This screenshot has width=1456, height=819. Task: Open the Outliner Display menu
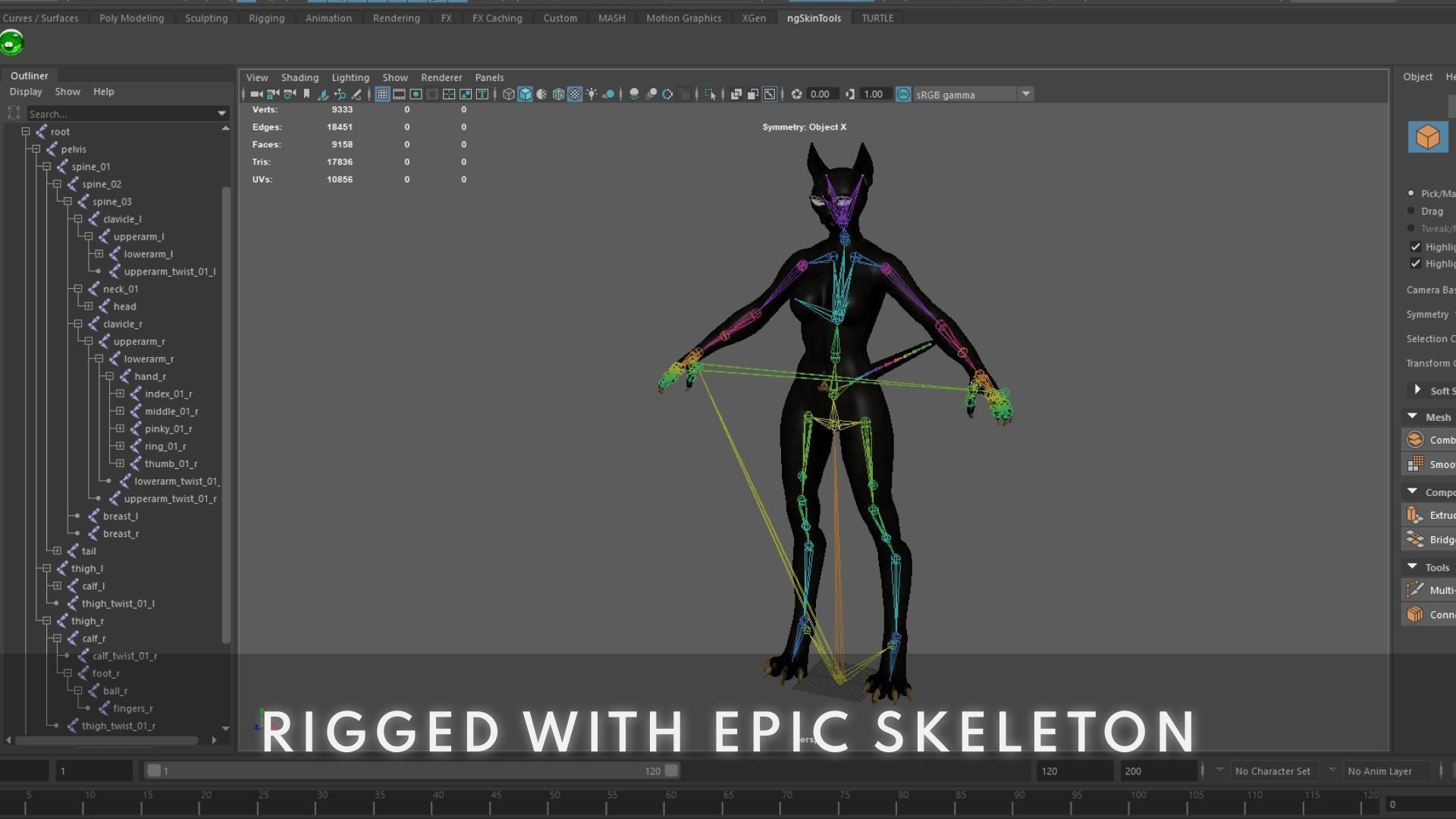(x=26, y=92)
